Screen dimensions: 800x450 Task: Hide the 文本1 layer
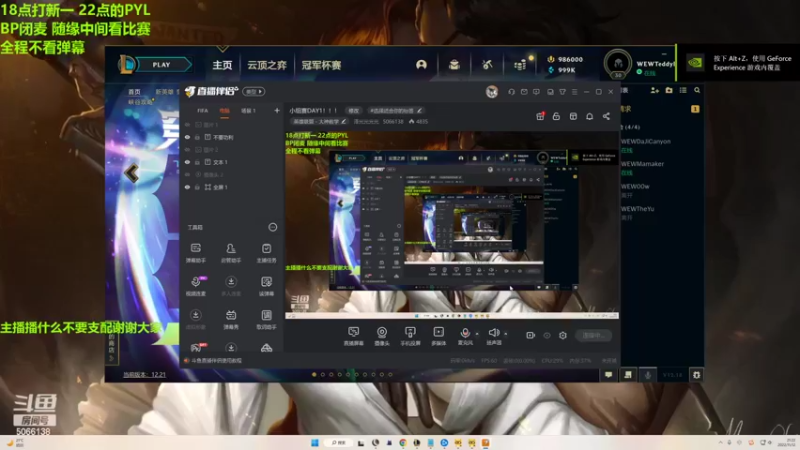click(187, 162)
